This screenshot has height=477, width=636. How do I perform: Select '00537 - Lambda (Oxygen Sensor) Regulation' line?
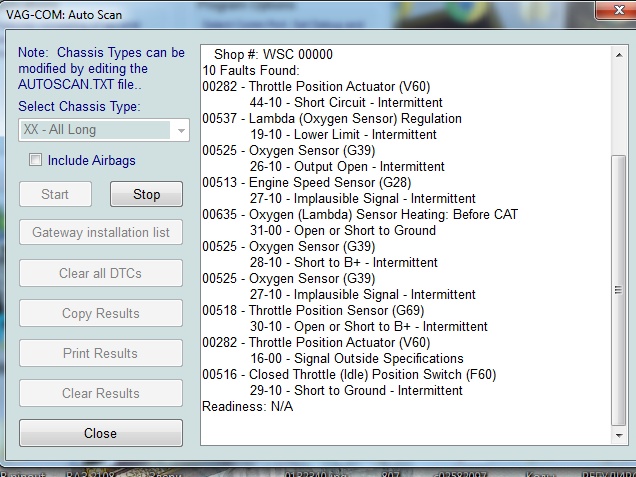point(332,118)
